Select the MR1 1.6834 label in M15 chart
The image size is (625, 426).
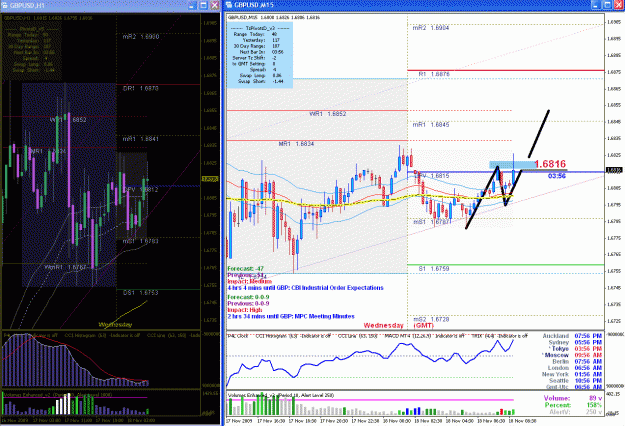[x=296, y=144]
